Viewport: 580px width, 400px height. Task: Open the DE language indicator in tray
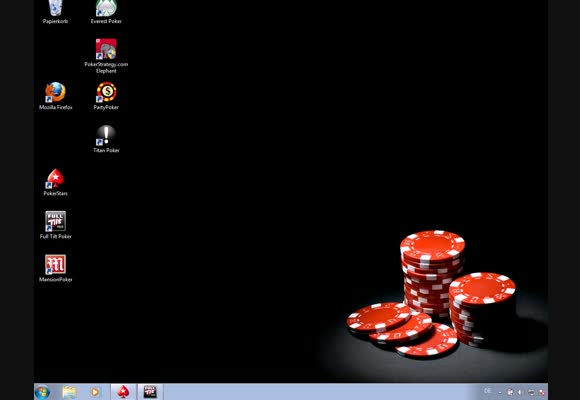click(488, 391)
